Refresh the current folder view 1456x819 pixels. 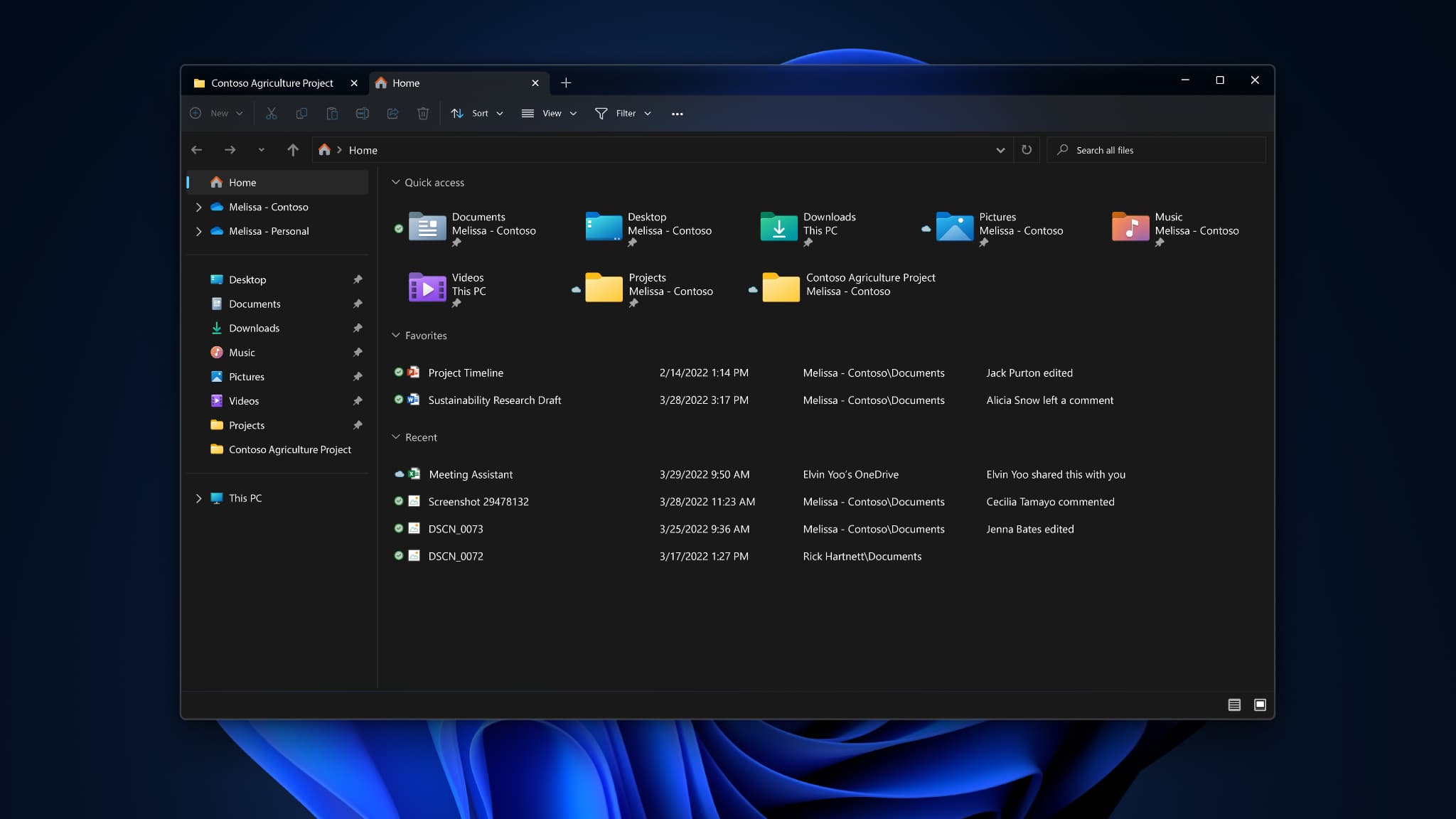click(1027, 150)
